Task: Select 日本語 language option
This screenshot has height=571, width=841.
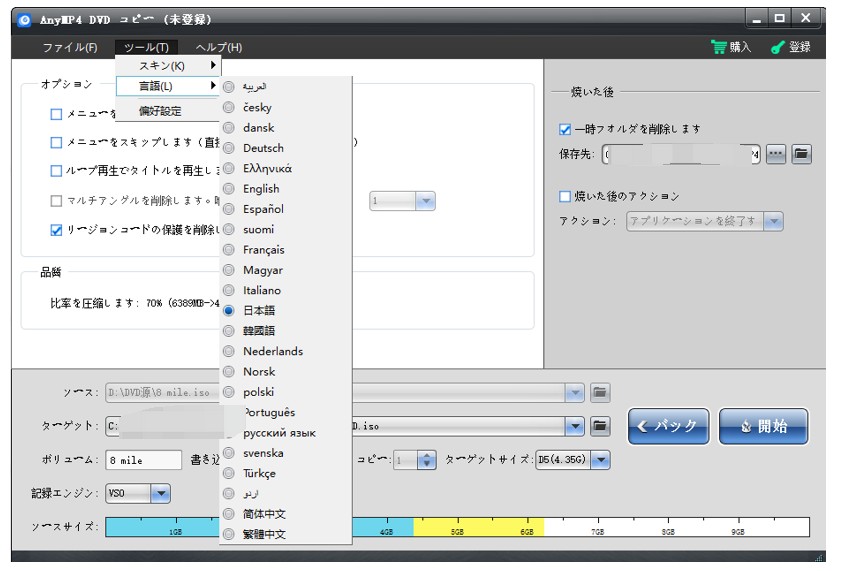Action: pos(285,310)
